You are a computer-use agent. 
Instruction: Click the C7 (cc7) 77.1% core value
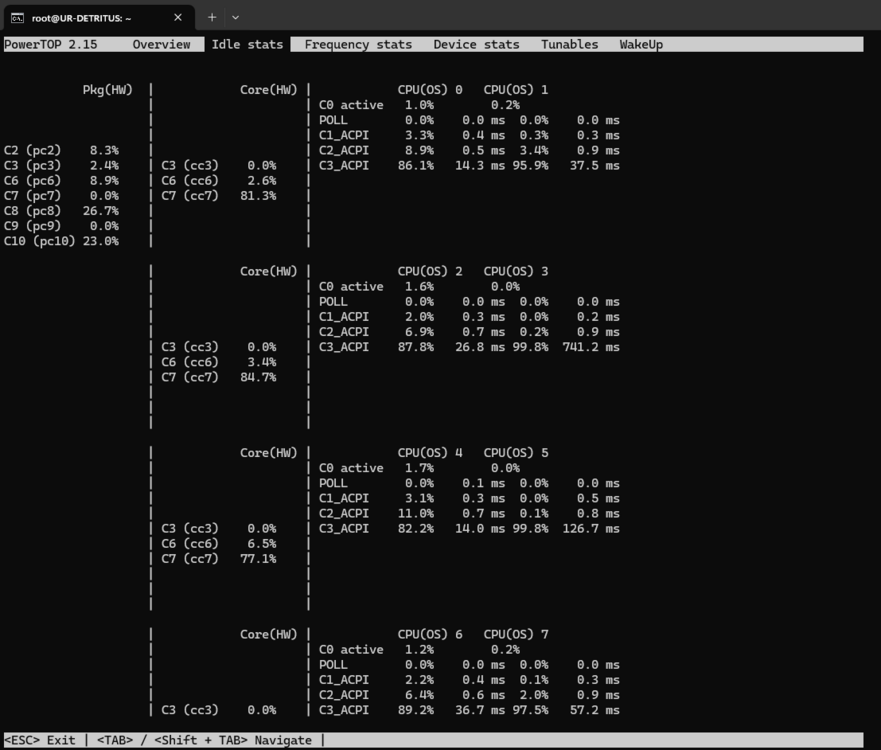tap(258, 559)
